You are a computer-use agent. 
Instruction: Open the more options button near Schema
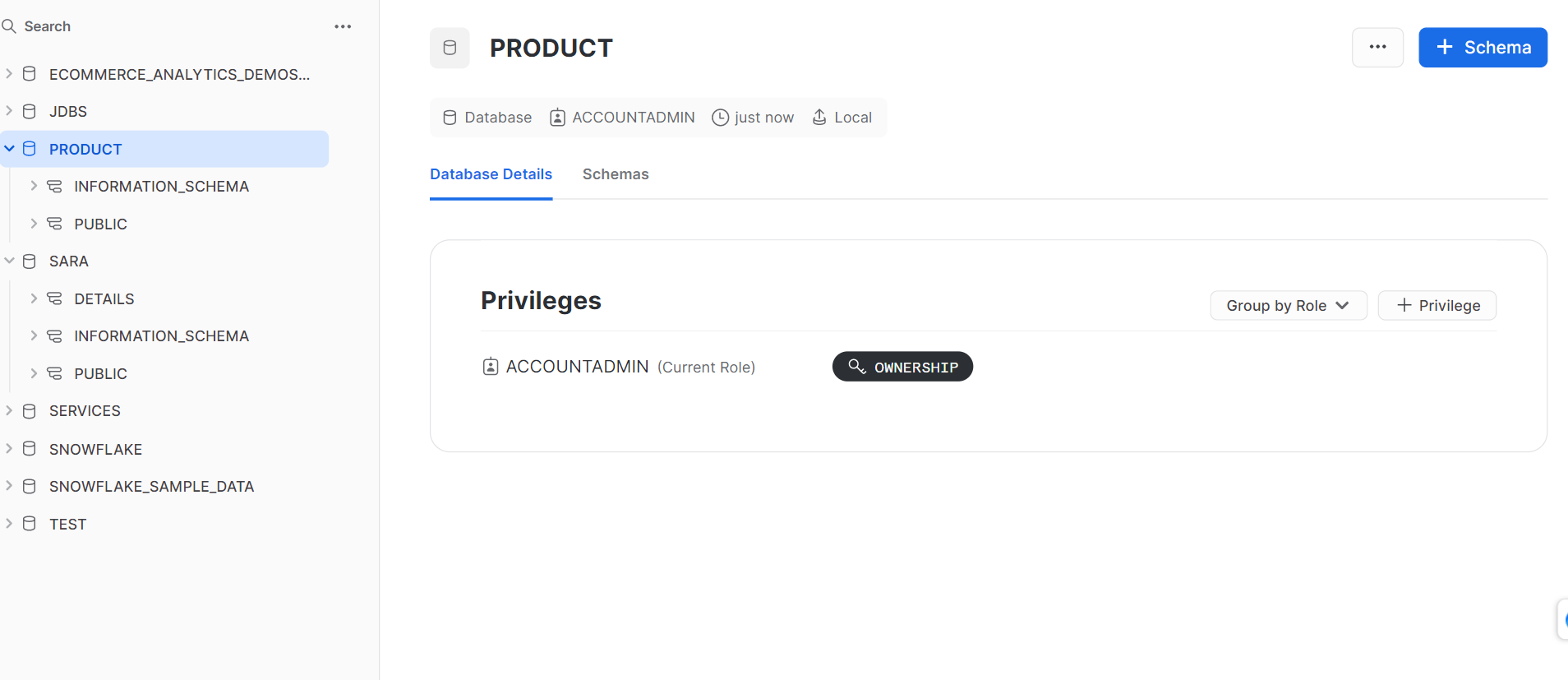(x=1377, y=48)
